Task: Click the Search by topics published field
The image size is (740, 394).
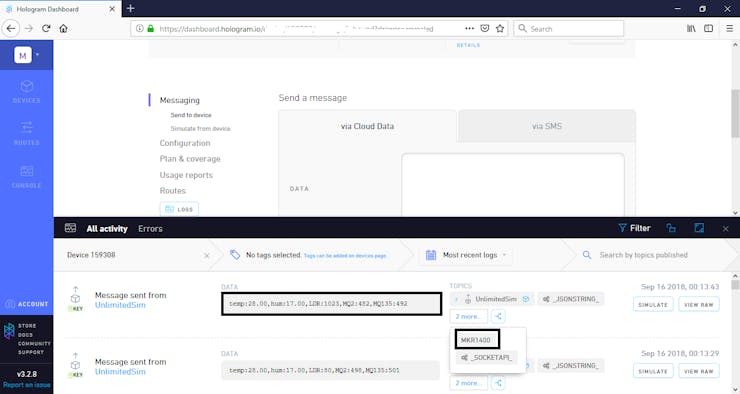Action: point(643,255)
